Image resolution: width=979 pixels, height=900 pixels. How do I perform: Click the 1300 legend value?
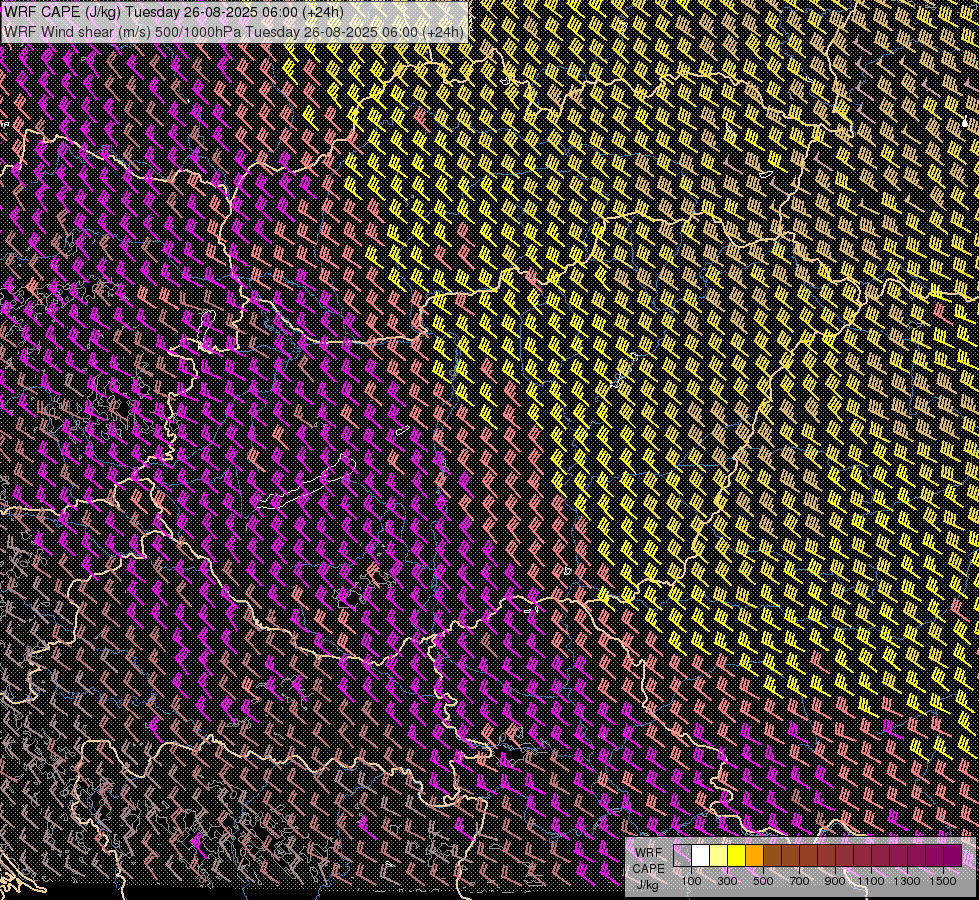tap(907, 881)
